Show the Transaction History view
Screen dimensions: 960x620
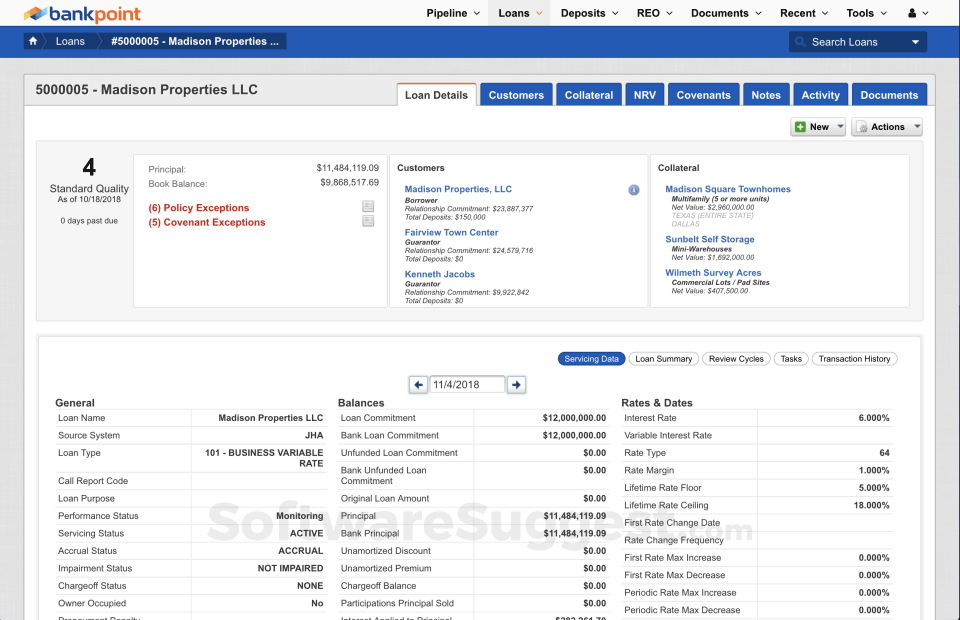tap(854, 359)
